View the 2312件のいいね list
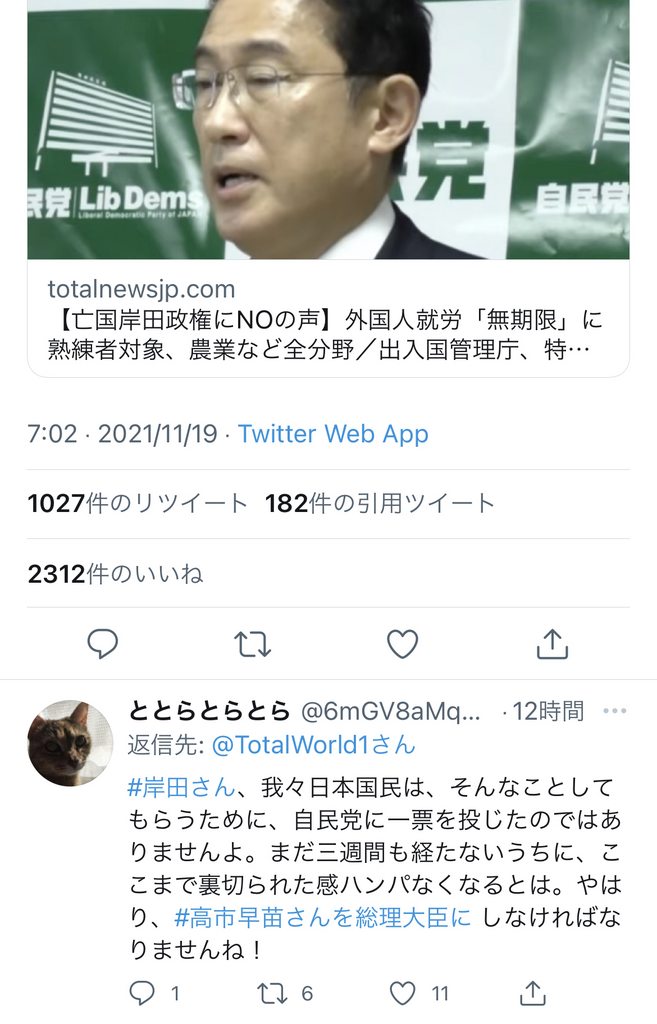657x1024 pixels. pyautogui.click(x=116, y=574)
